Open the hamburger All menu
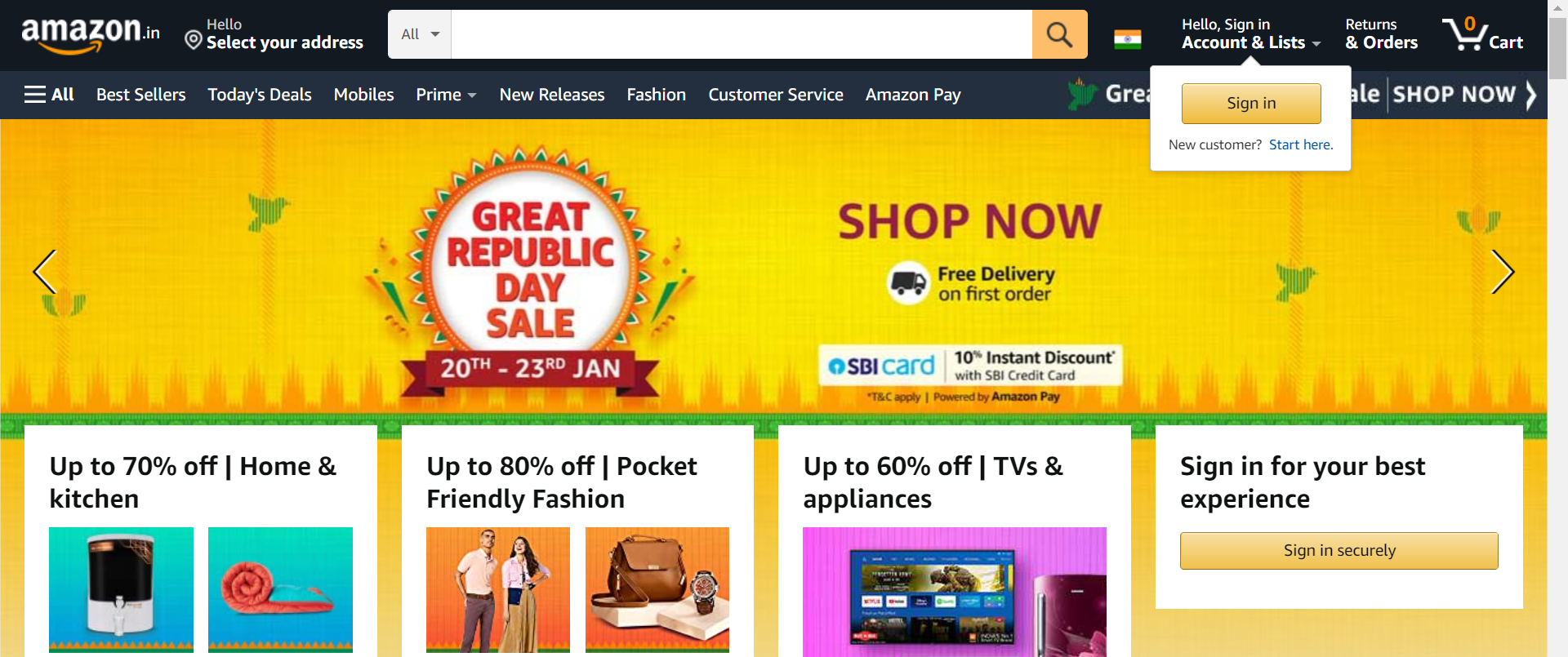 point(49,95)
